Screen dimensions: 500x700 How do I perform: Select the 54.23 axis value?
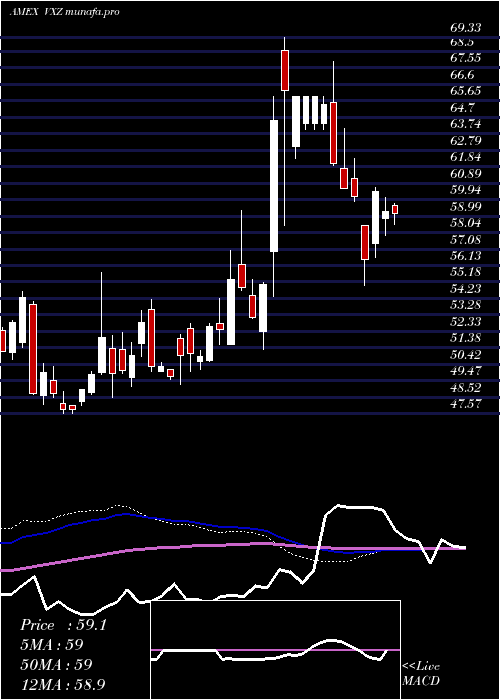tap(465, 289)
